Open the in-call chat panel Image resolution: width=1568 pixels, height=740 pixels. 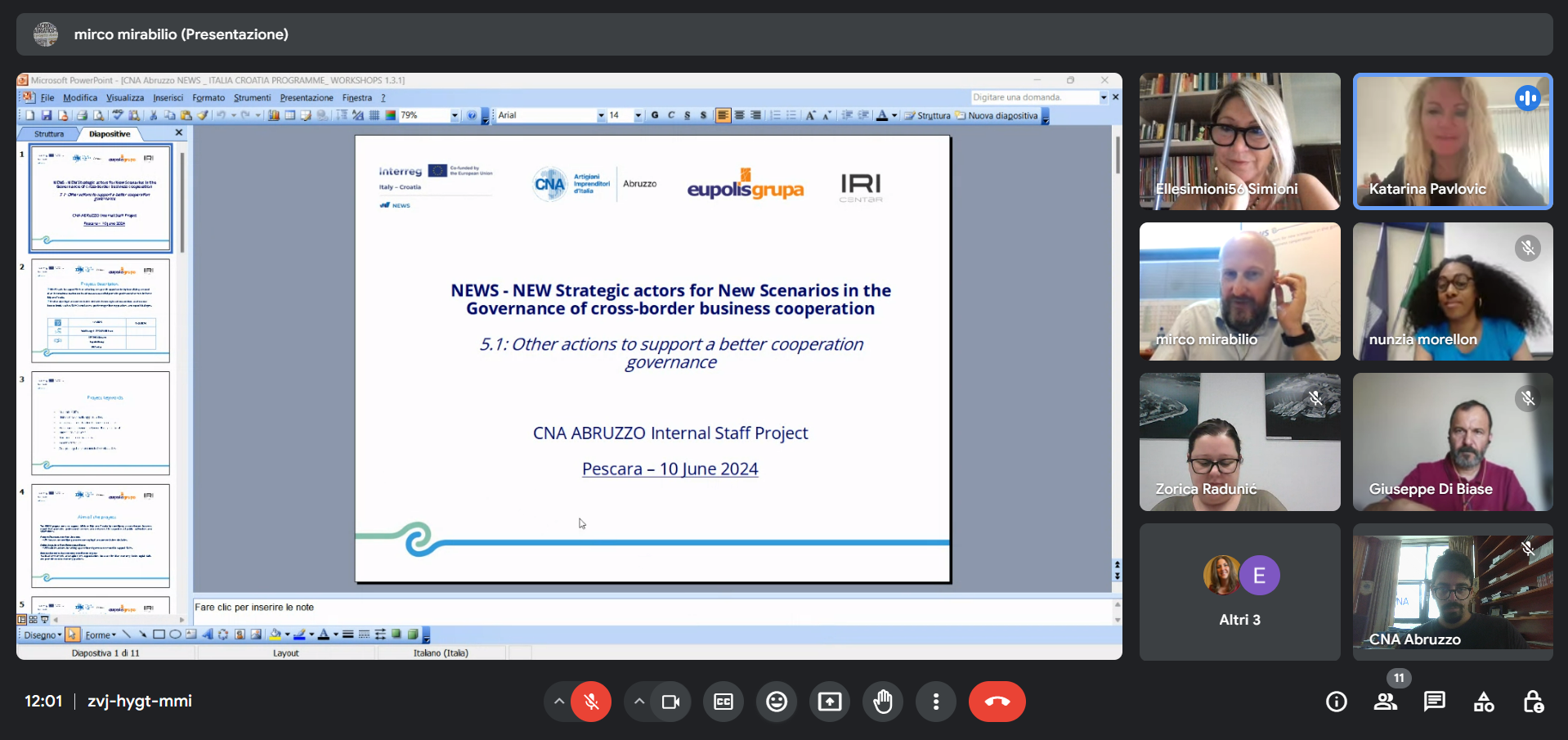click(1434, 702)
